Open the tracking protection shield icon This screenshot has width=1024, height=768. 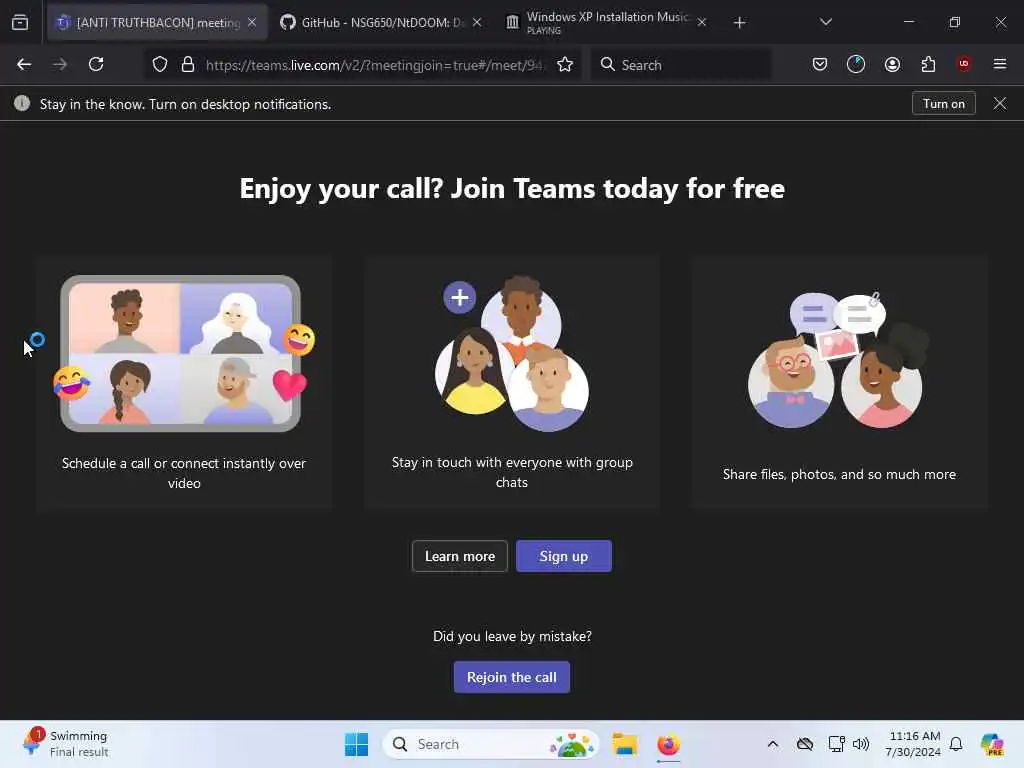(160, 64)
